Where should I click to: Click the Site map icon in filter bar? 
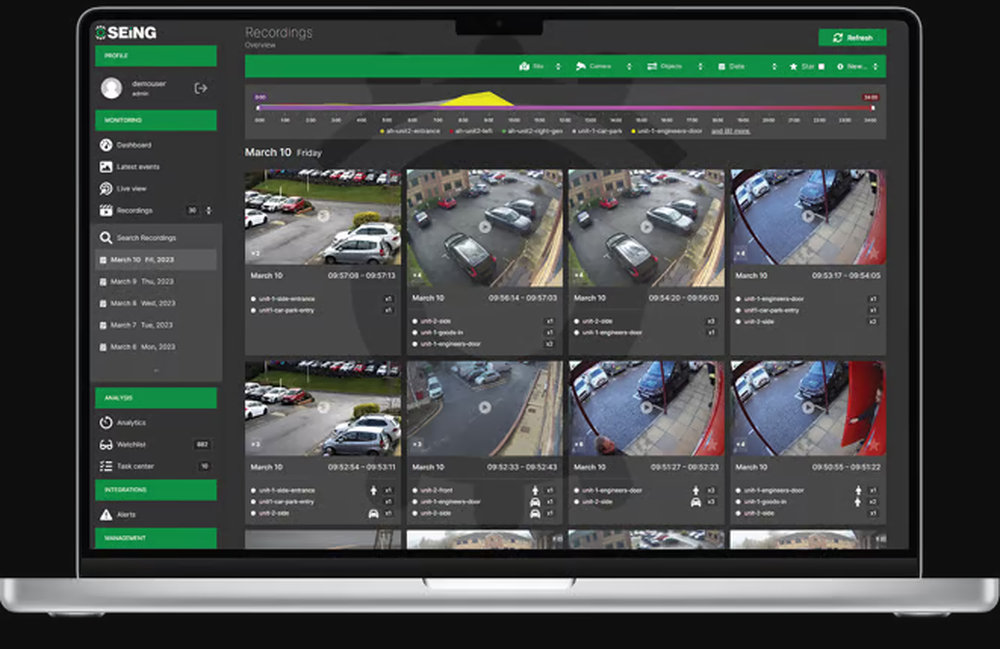tap(524, 66)
